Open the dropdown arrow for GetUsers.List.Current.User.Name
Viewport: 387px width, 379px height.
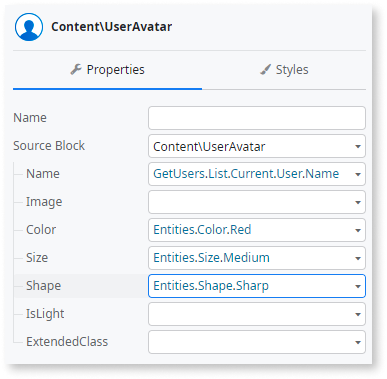pos(358,174)
